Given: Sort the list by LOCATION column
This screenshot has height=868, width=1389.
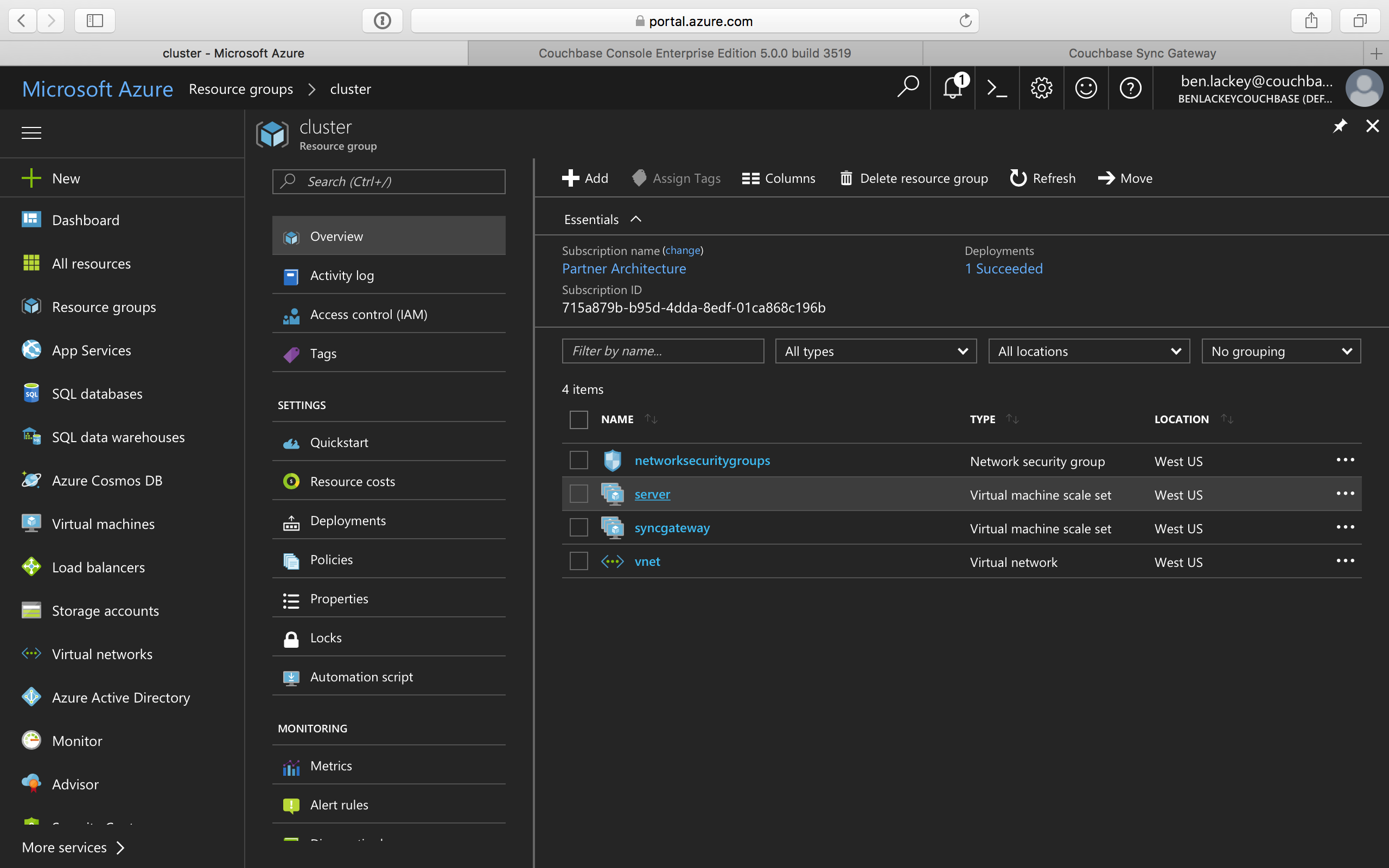Looking at the screenshot, I should 1182,419.
